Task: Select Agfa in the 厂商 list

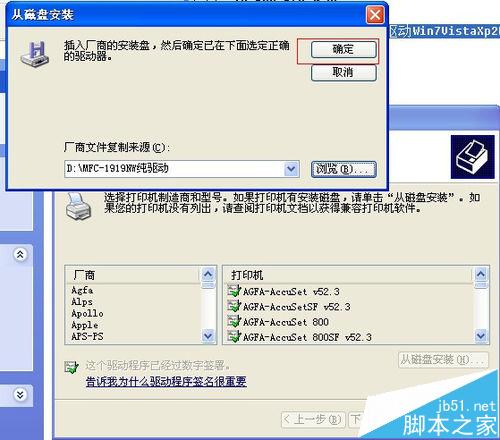Action: pyautogui.click(x=82, y=290)
